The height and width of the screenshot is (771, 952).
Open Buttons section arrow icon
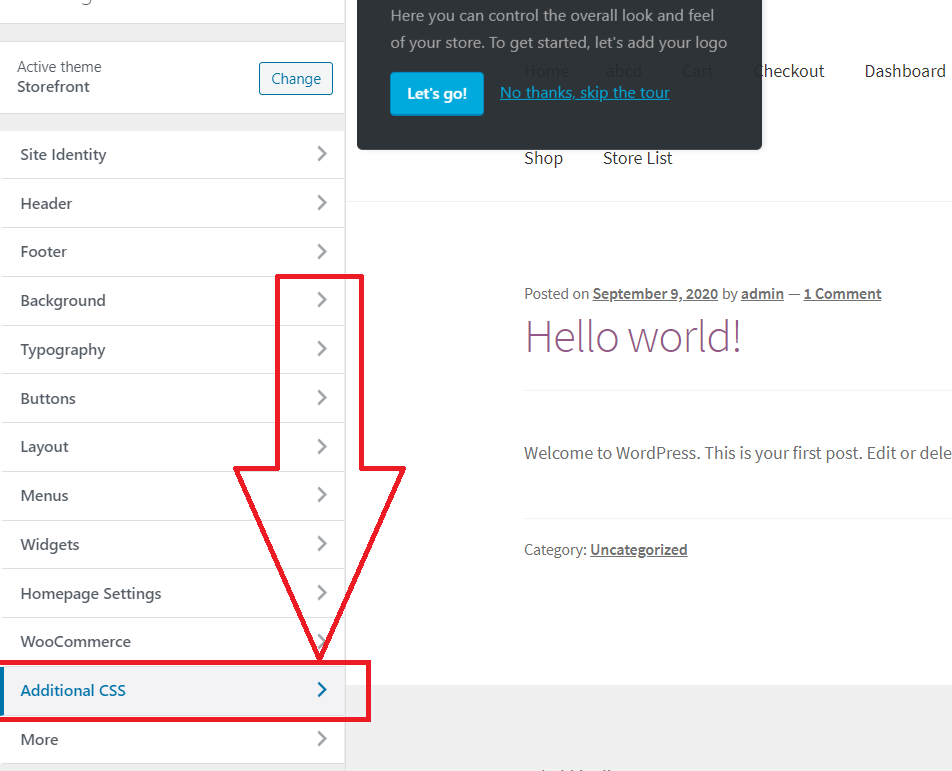[x=322, y=398]
